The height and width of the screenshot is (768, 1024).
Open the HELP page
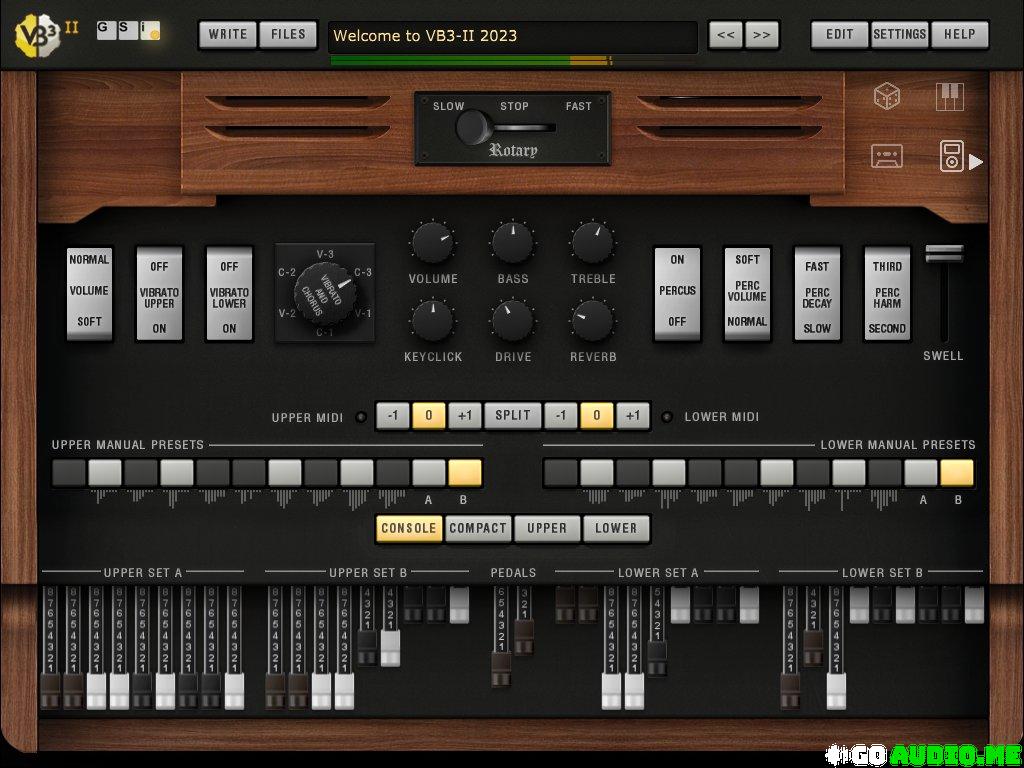click(x=959, y=35)
